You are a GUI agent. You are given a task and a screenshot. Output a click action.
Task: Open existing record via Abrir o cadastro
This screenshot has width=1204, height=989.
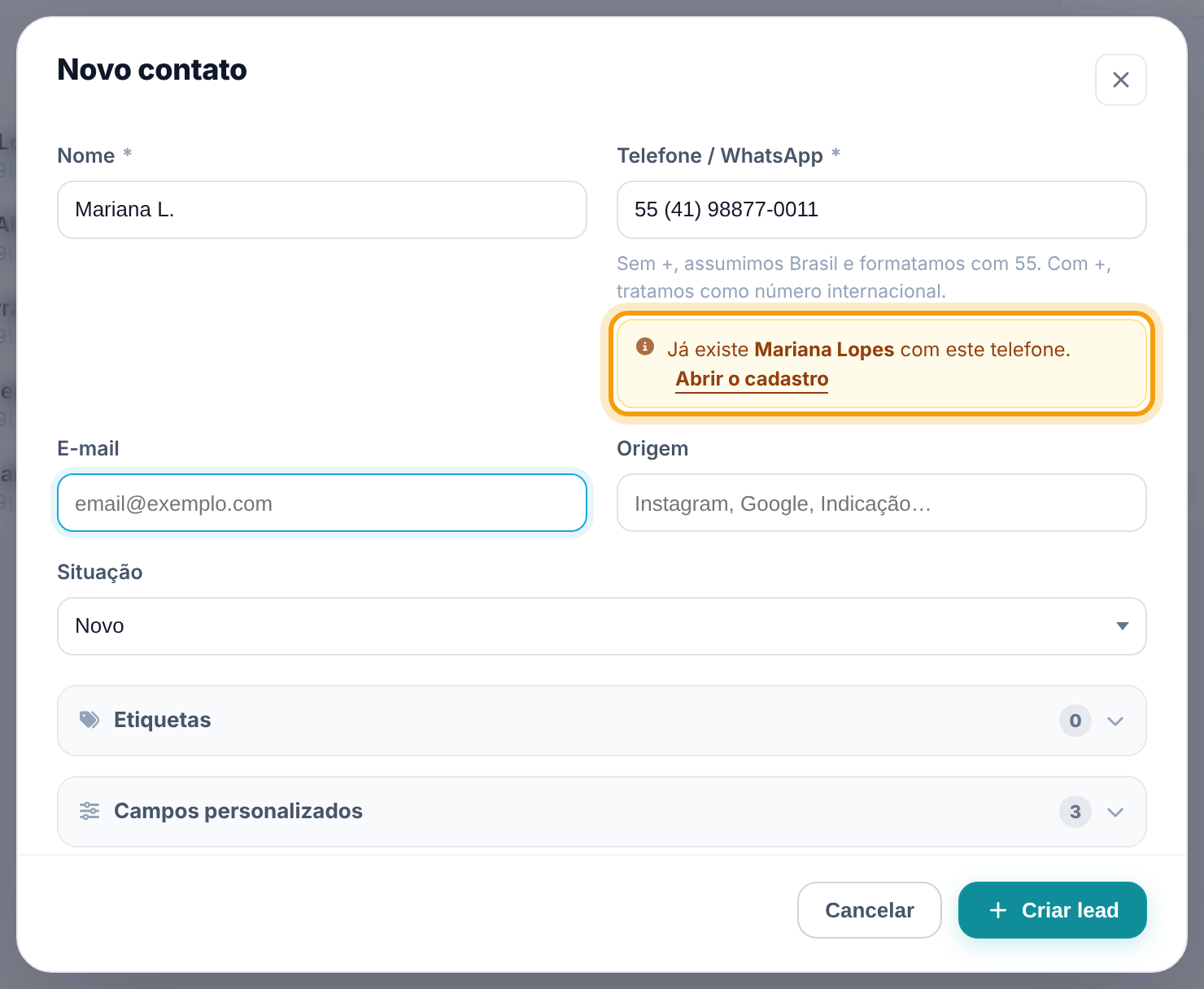click(x=752, y=379)
